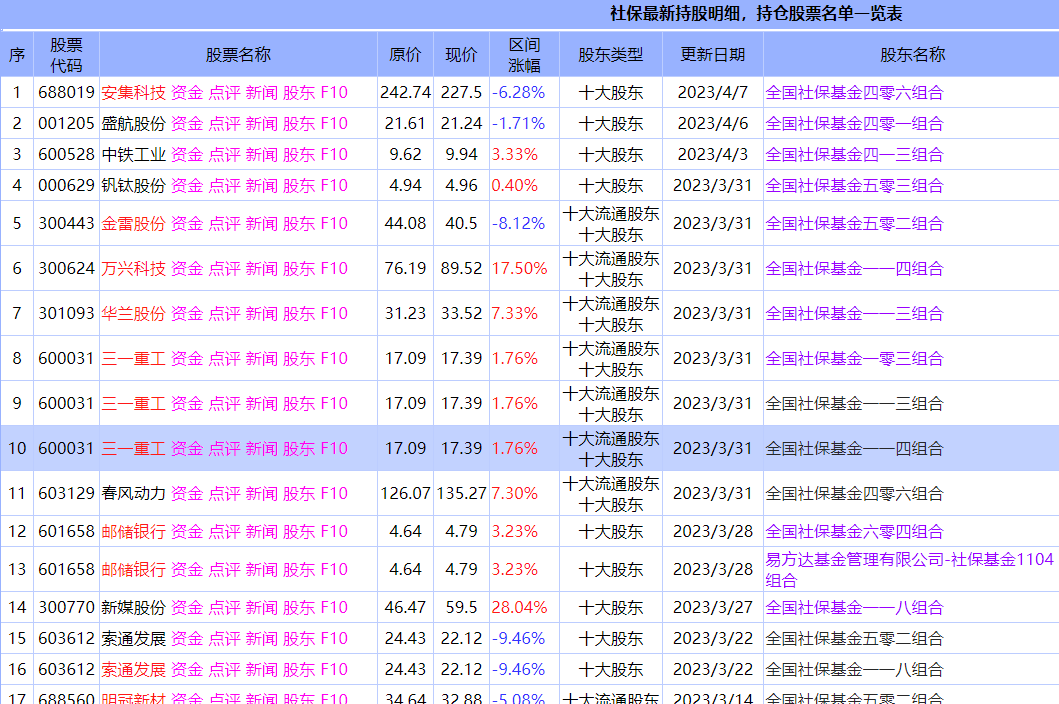Click sequence number 10 in highlighted row
The height and width of the screenshot is (704, 1059).
click(x=17, y=448)
